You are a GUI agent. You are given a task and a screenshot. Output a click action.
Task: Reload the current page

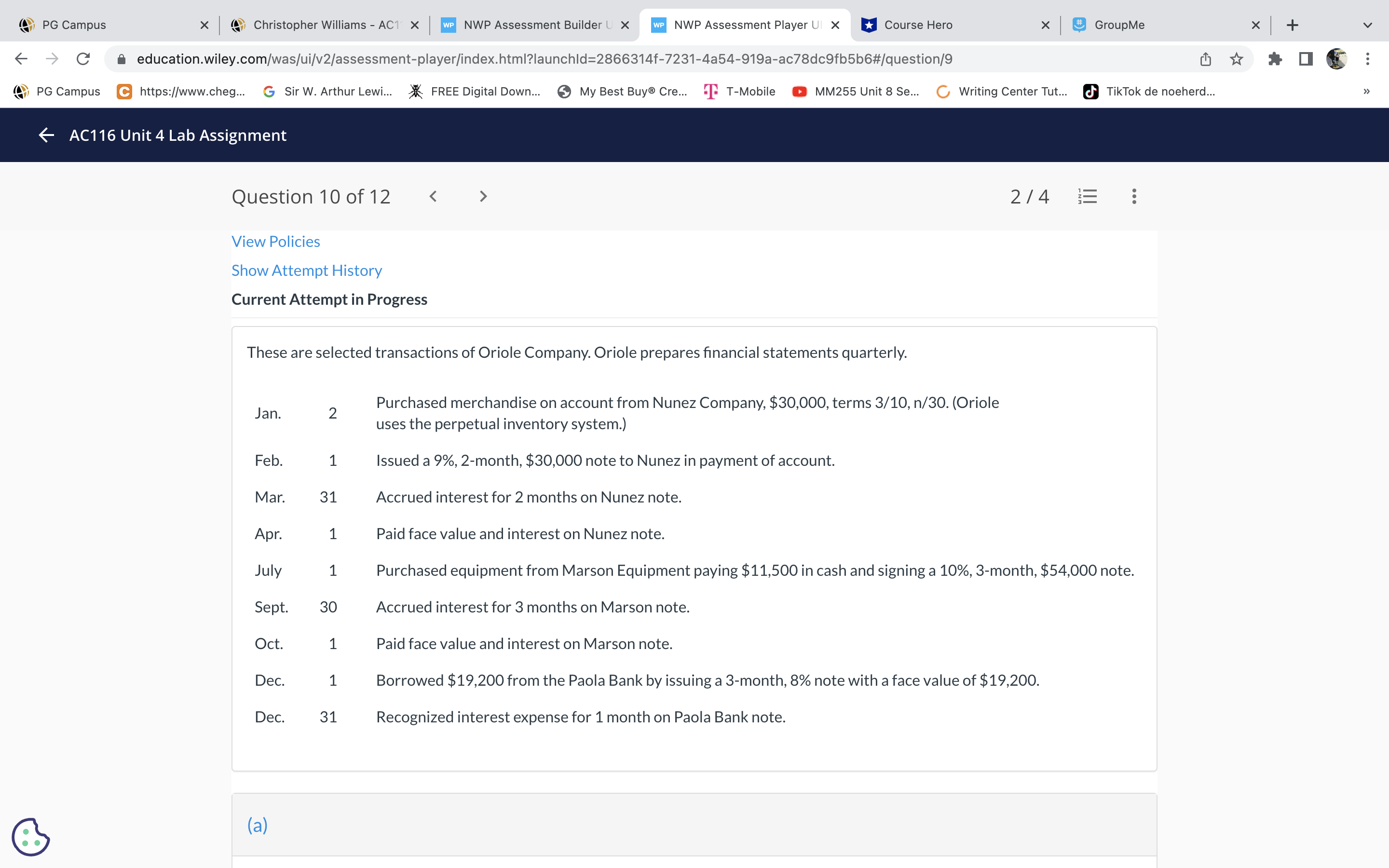83,59
